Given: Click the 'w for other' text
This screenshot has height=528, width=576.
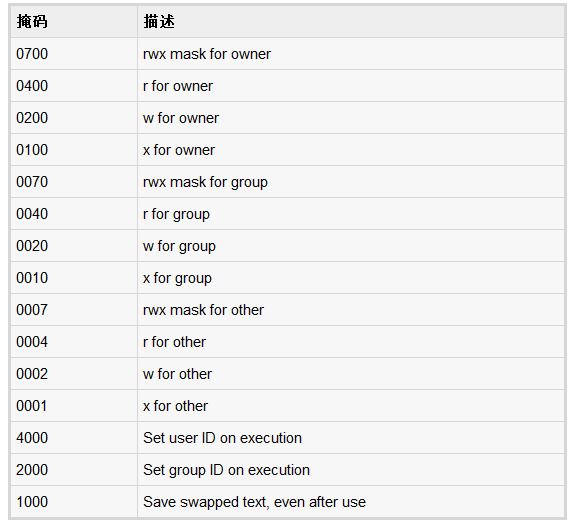Looking at the screenshot, I should click(177, 374).
